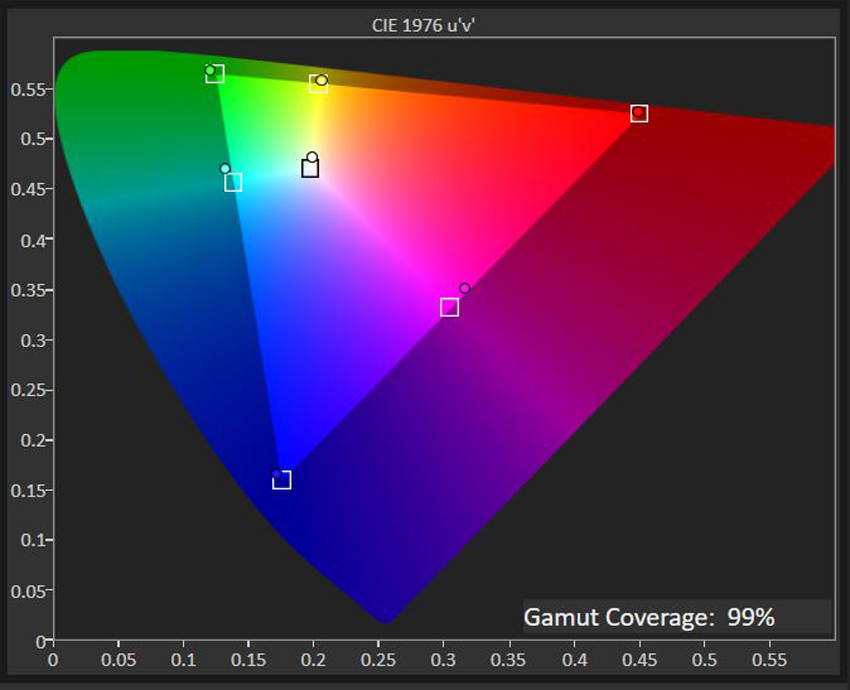Screen dimensions: 850x690
Task: Click the measured magenta circle marker
Action: point(464,287)
